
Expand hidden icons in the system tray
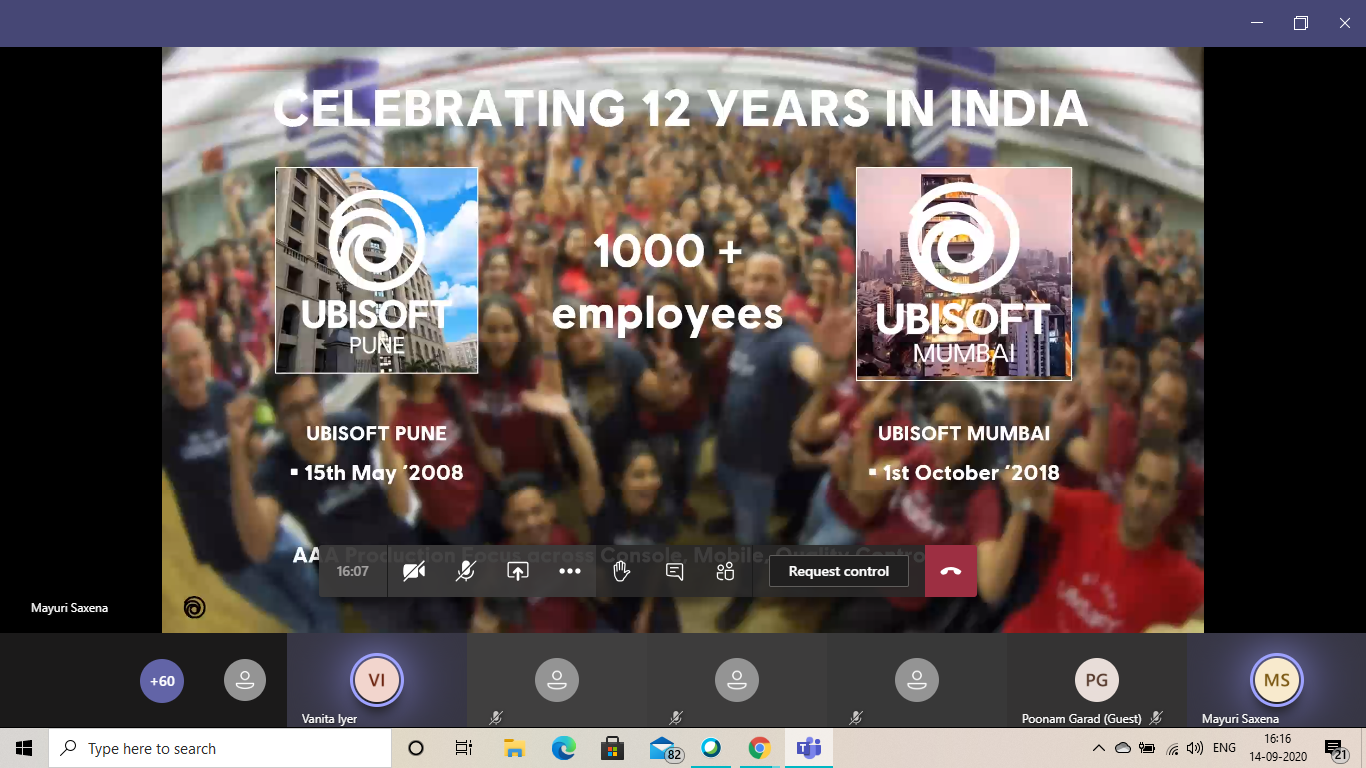(x=1097, y=747)
